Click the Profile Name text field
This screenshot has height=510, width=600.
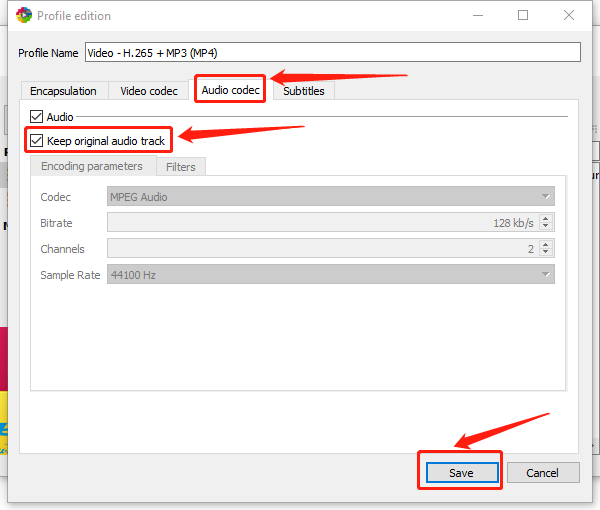333,52
